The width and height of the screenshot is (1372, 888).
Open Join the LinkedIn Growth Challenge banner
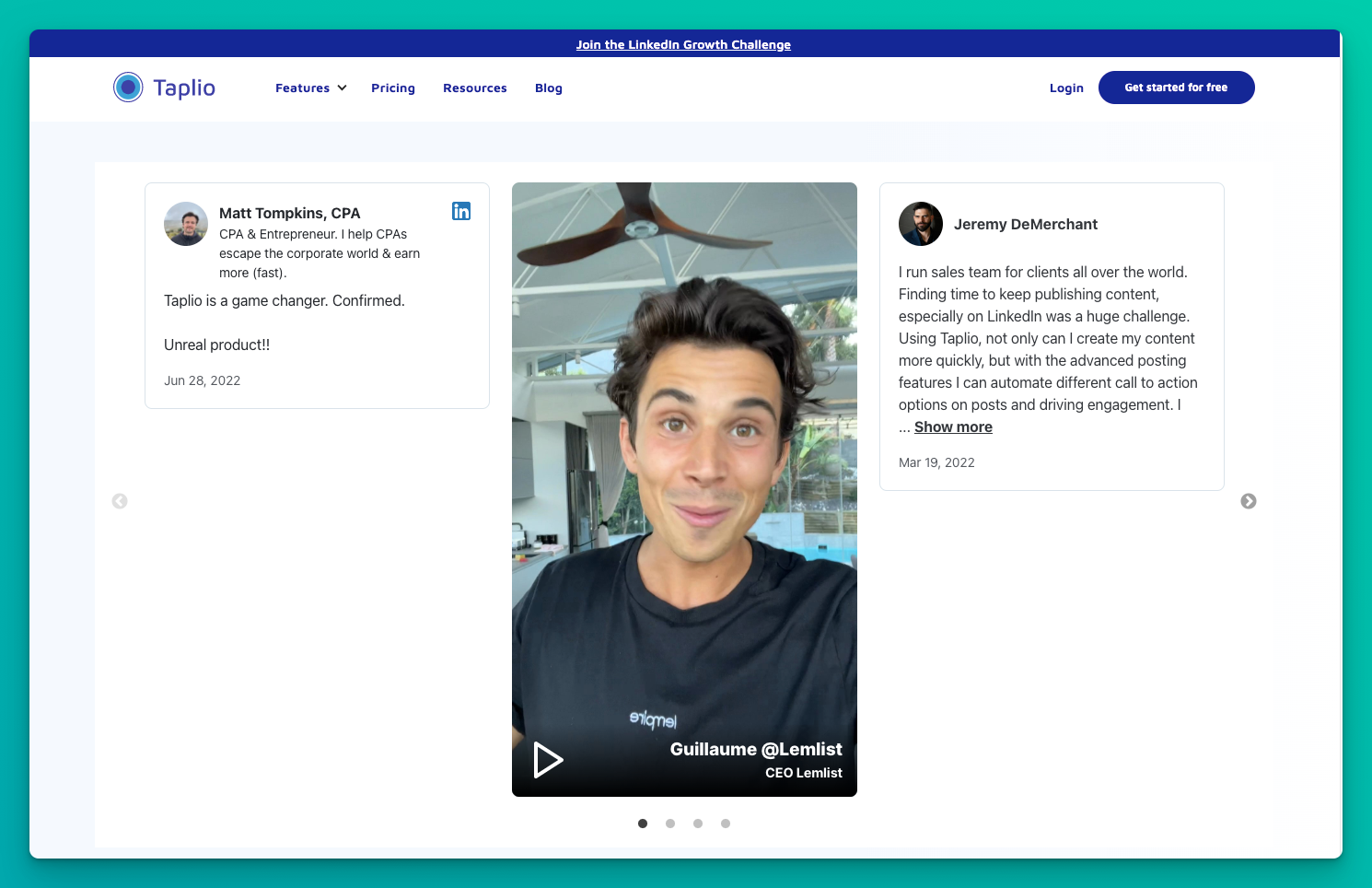pos(683,44)
